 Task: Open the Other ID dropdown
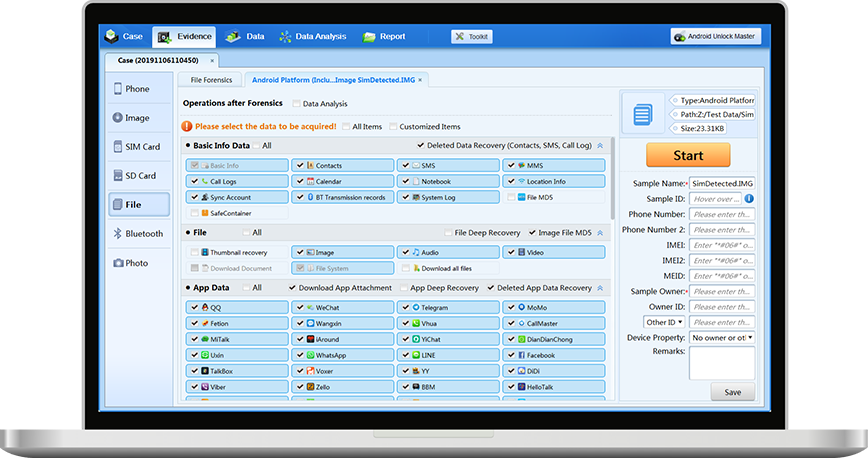pos(662,322)
